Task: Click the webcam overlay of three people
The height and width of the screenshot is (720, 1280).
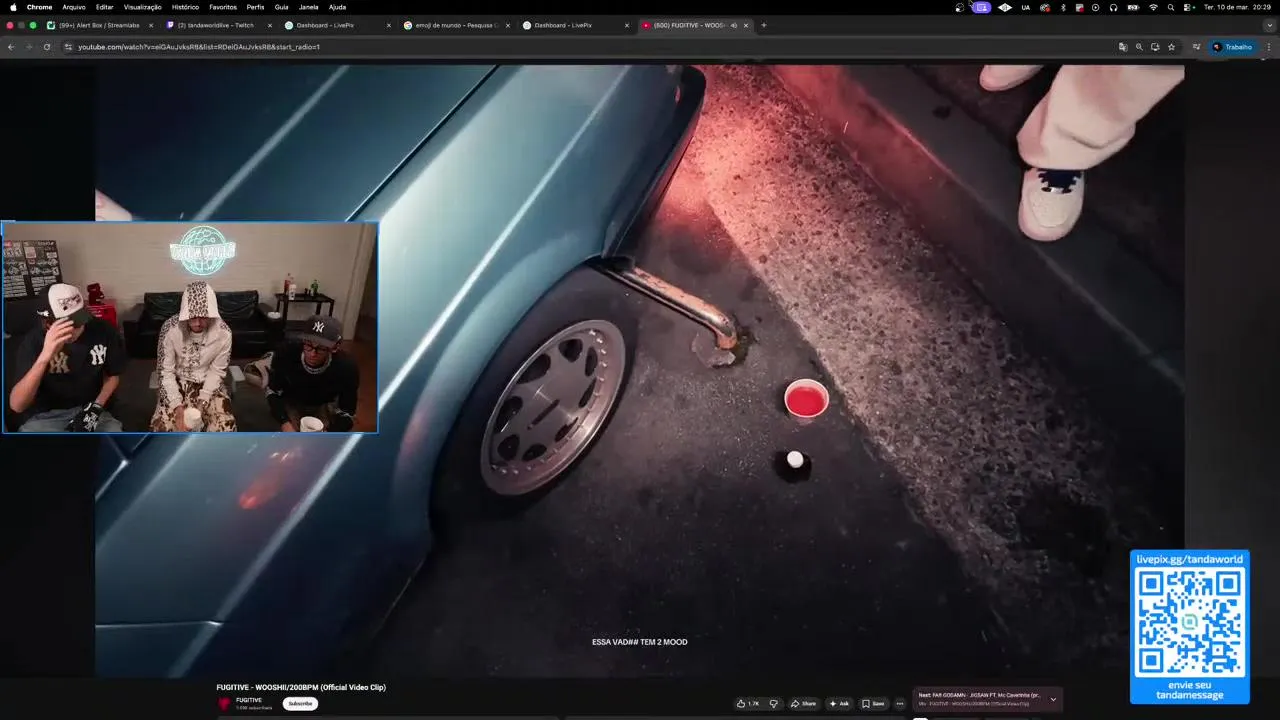Action: [x=190, y=327]
